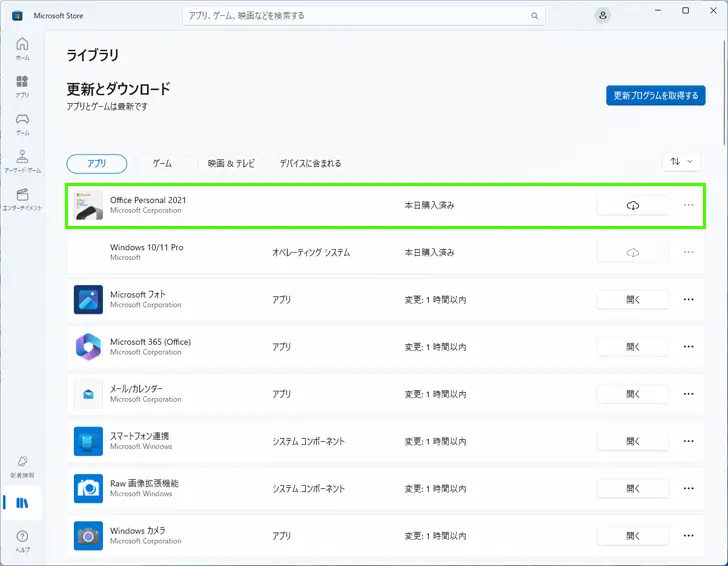This screenshot has width=728, height=566.
Task: Click 更新プログラムを取得する button
Action: (x=656, y=95)
